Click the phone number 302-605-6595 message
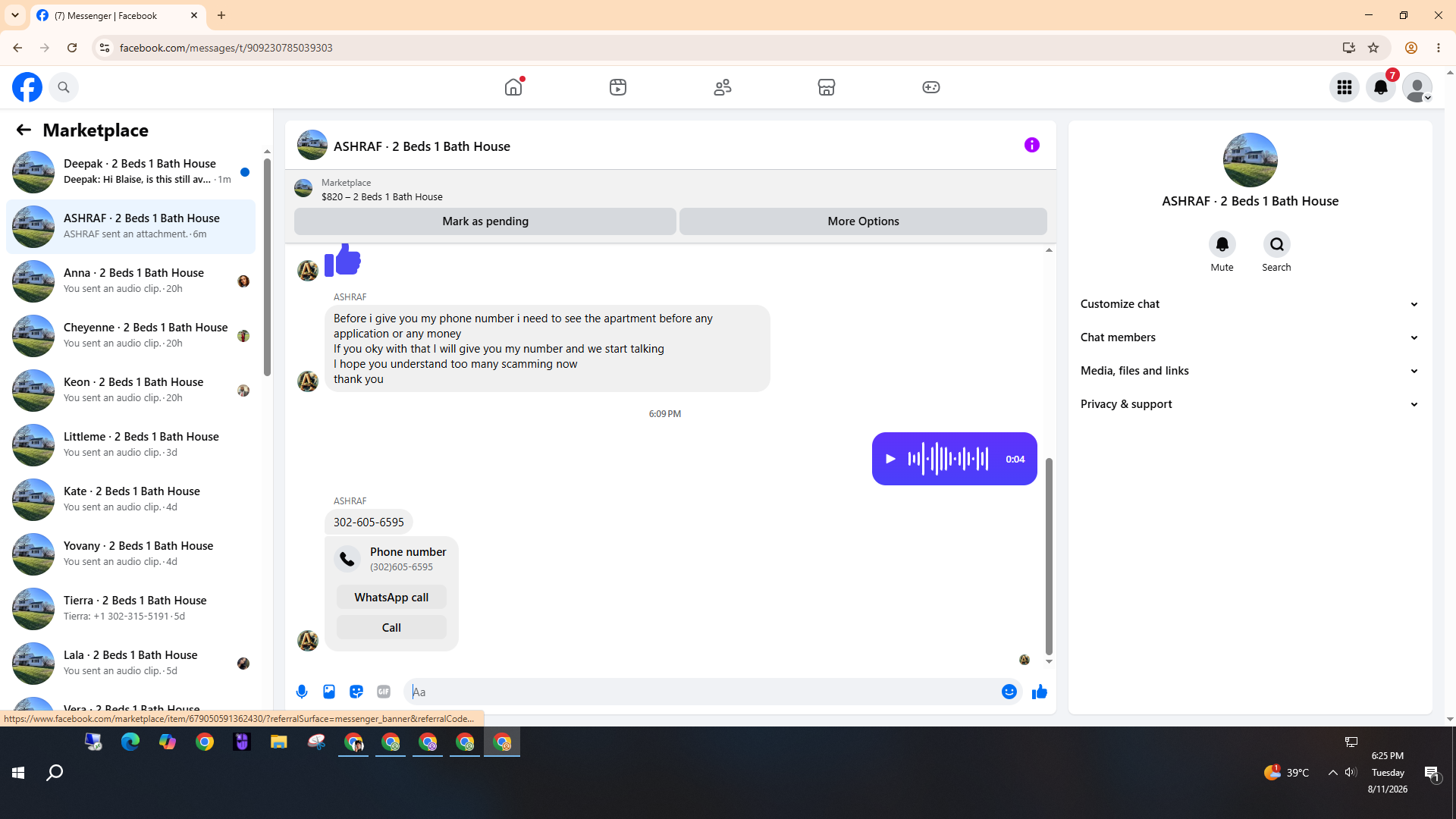Image resolution: width=1456 pixels, height=819 pixels. coord(369,522)
